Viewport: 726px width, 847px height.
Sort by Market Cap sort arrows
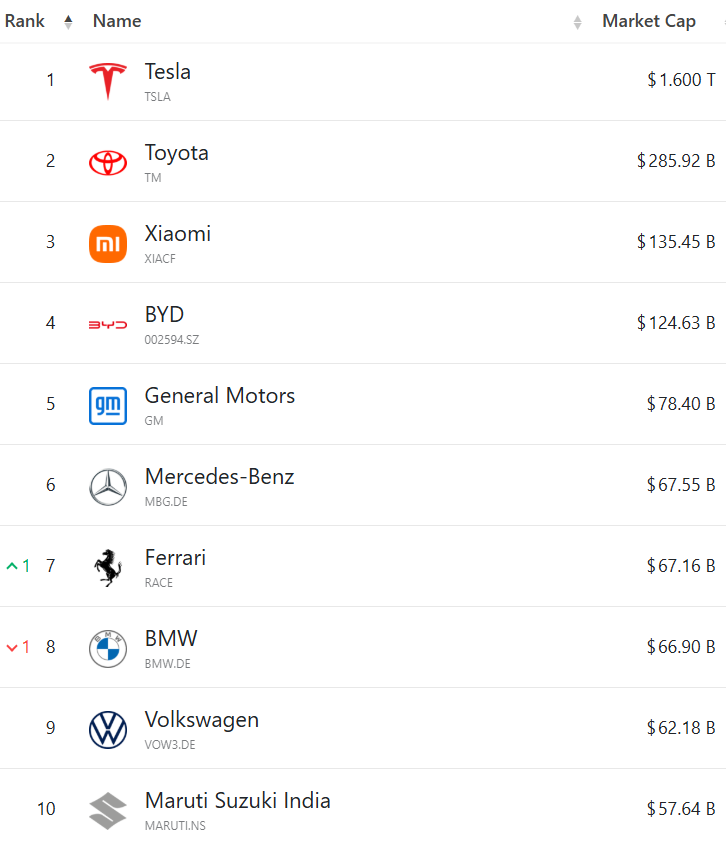click(578, 22)
